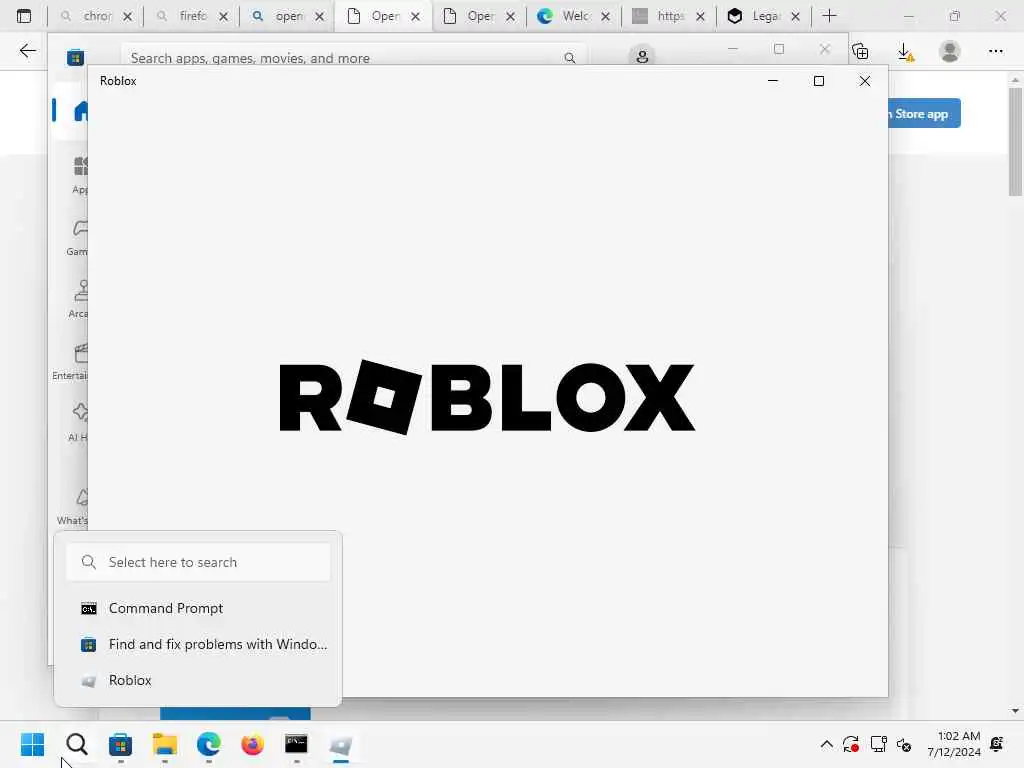Click the Edge page vertical scrollbar
Image resolution: width=1024 pixels, height=768 pixels.
[x=1015, y=142]
